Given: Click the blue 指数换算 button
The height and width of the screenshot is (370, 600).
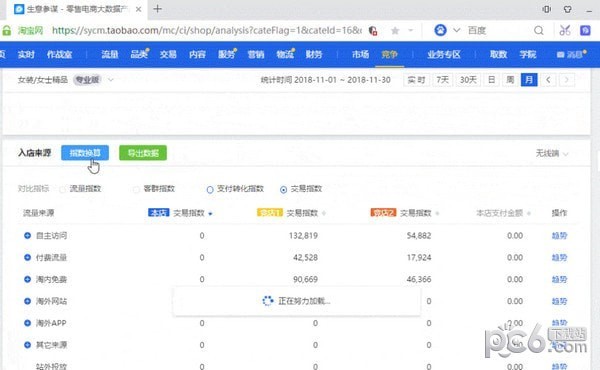Looking at the screenshot, I should pyautogui.click(x=85, y=153).
